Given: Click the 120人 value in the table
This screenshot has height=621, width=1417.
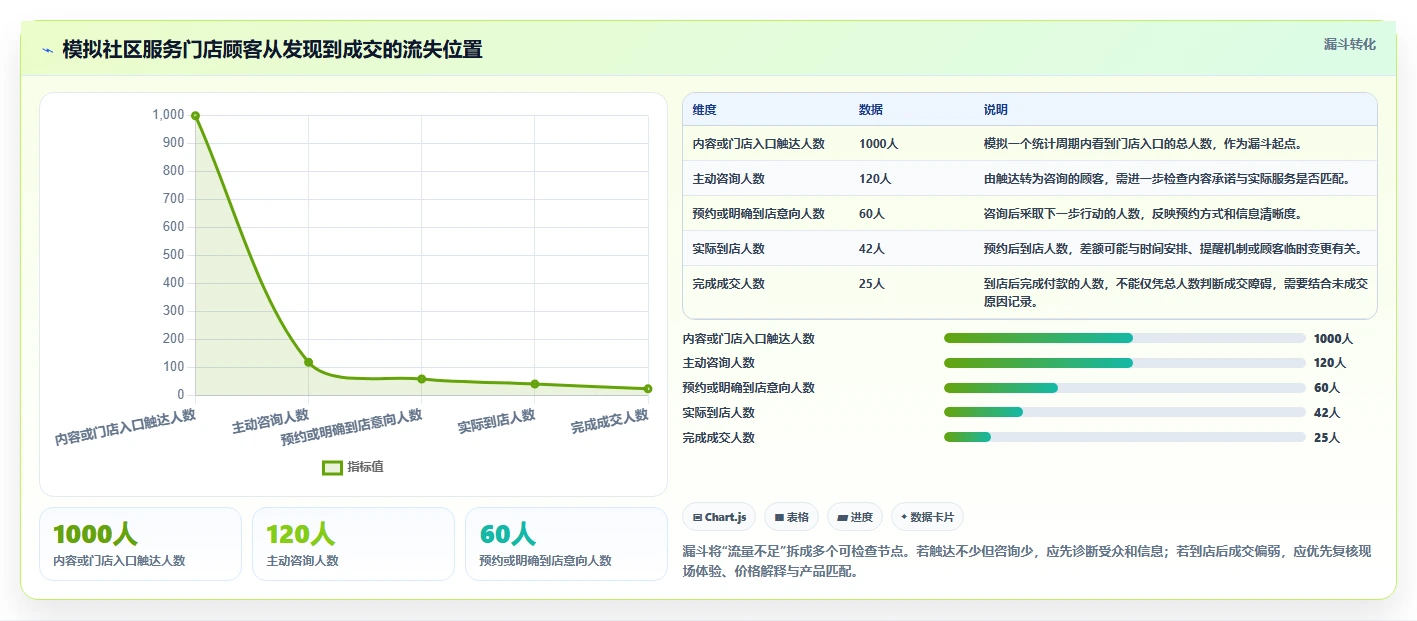Looking at the screenshot, I should (875, 179).
